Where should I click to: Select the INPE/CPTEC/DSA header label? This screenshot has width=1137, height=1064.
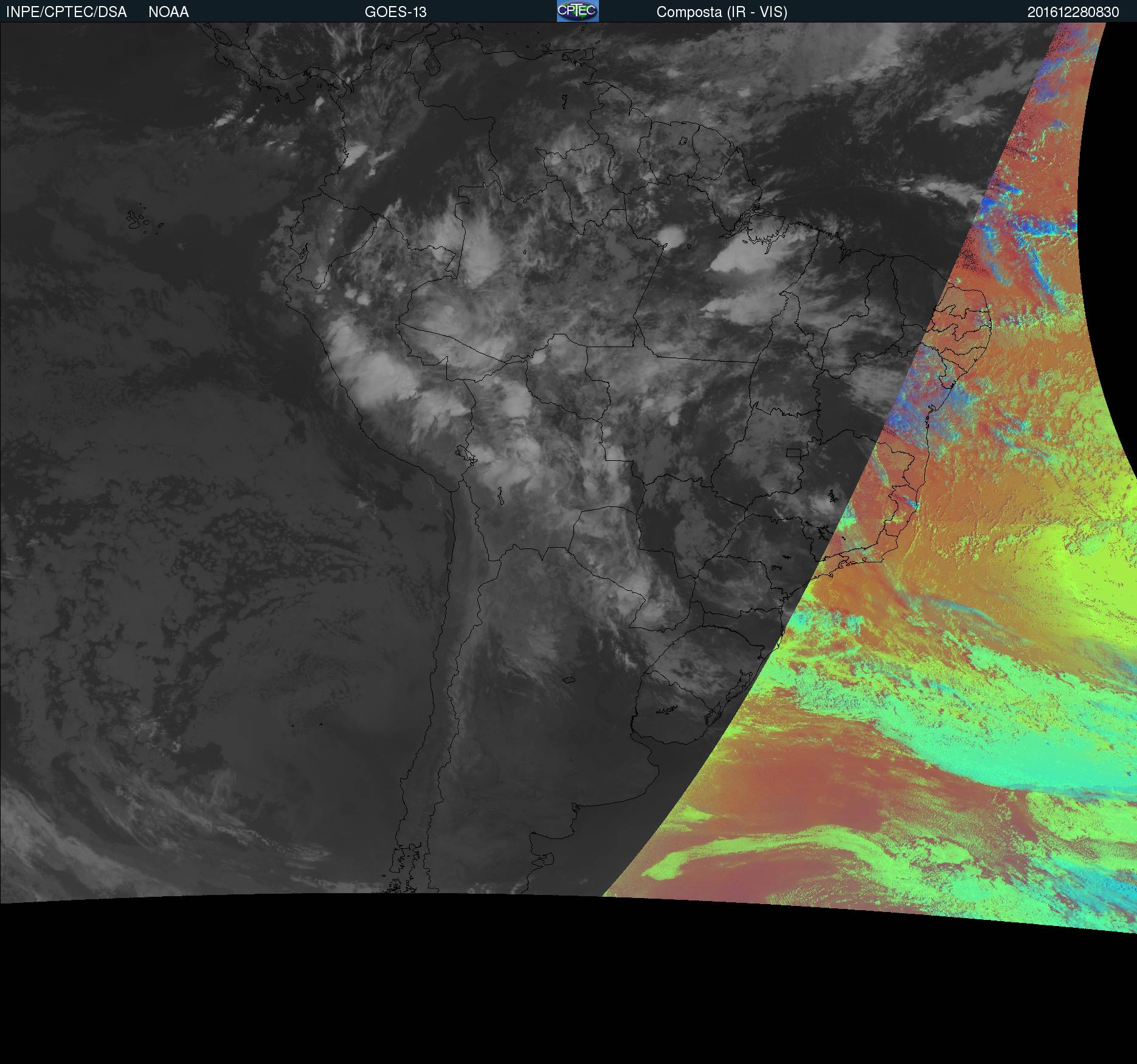[66, 12]
